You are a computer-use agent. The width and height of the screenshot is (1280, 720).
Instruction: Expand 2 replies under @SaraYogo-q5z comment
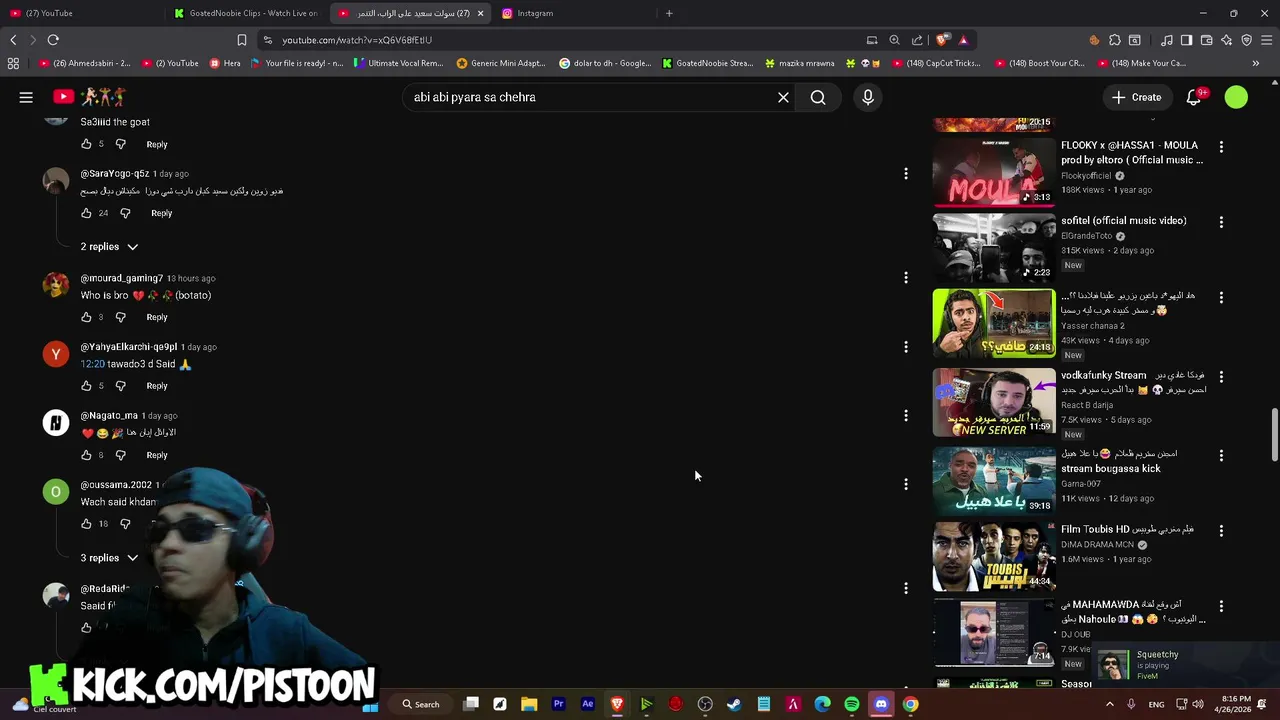[x=109, y=247]
